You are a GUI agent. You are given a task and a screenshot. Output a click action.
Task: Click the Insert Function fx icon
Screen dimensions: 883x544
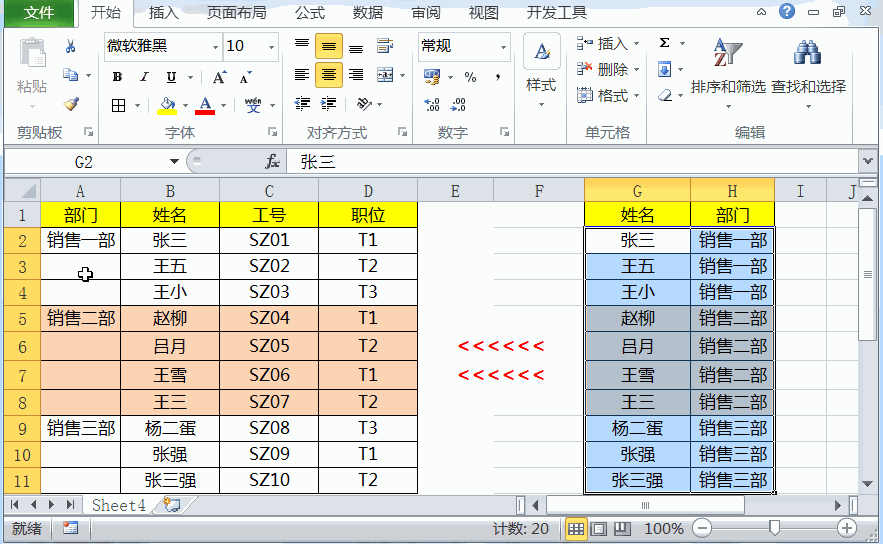click(x=273, y=162)
